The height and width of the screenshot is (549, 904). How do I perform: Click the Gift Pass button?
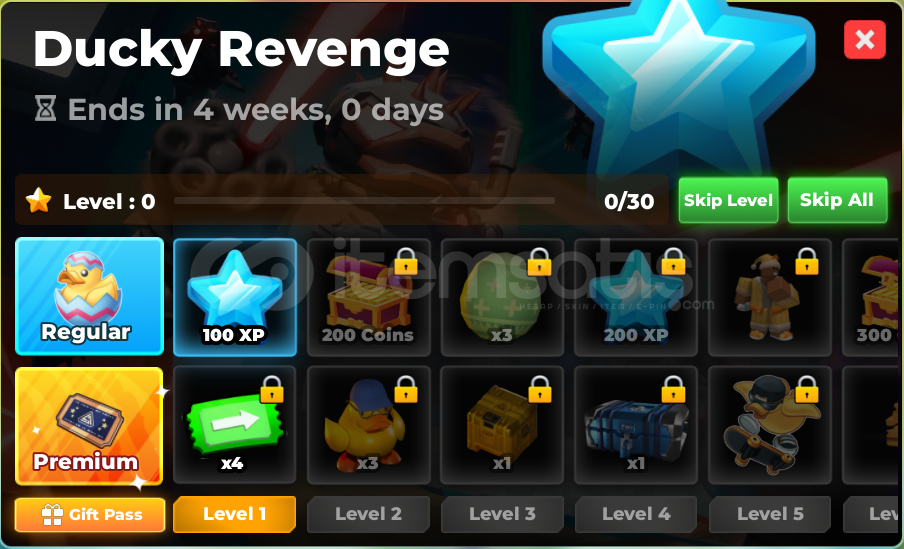[x=90, y=514]
